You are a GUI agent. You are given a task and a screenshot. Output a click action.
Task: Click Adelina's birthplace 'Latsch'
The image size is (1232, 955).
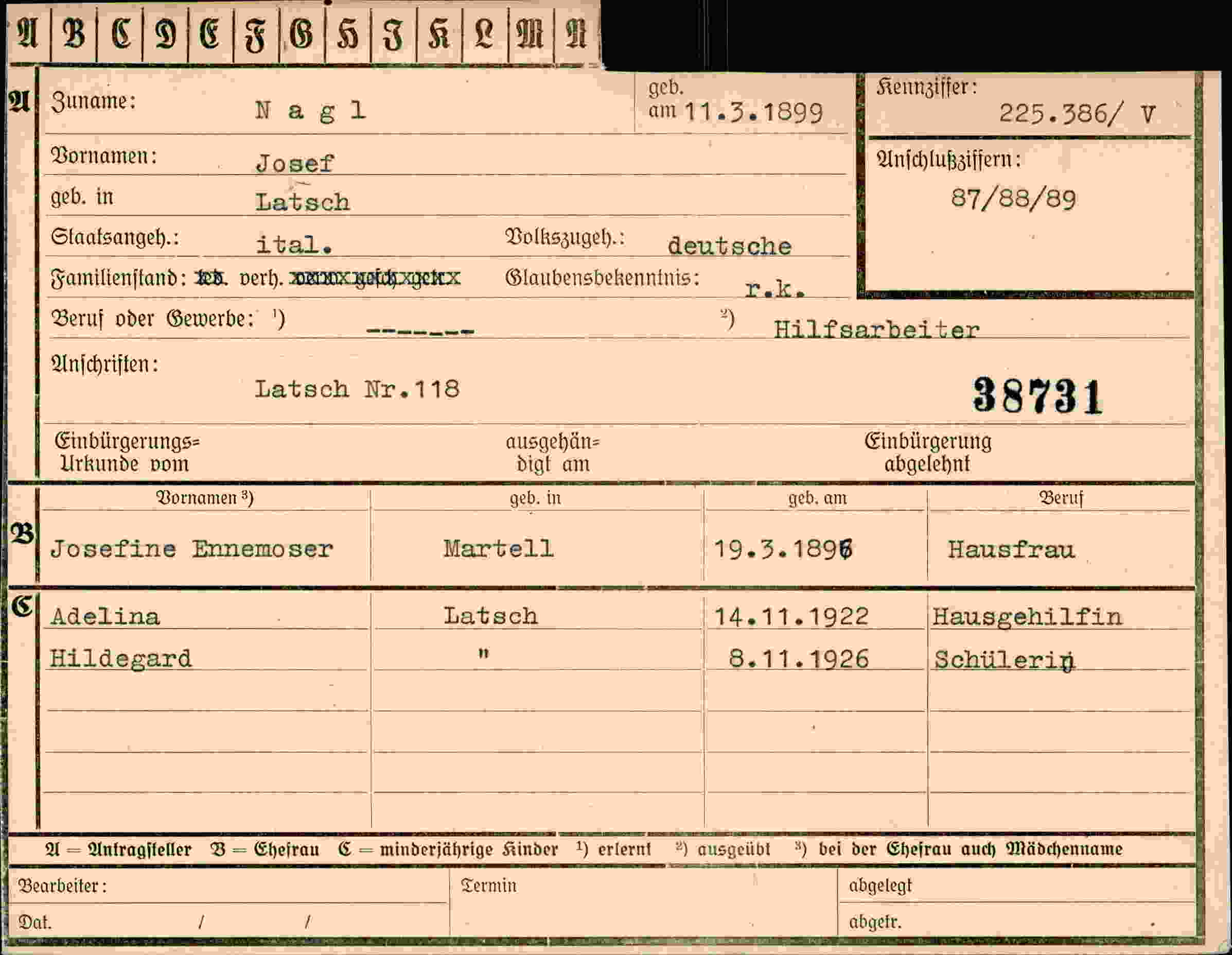pos(491,616)
